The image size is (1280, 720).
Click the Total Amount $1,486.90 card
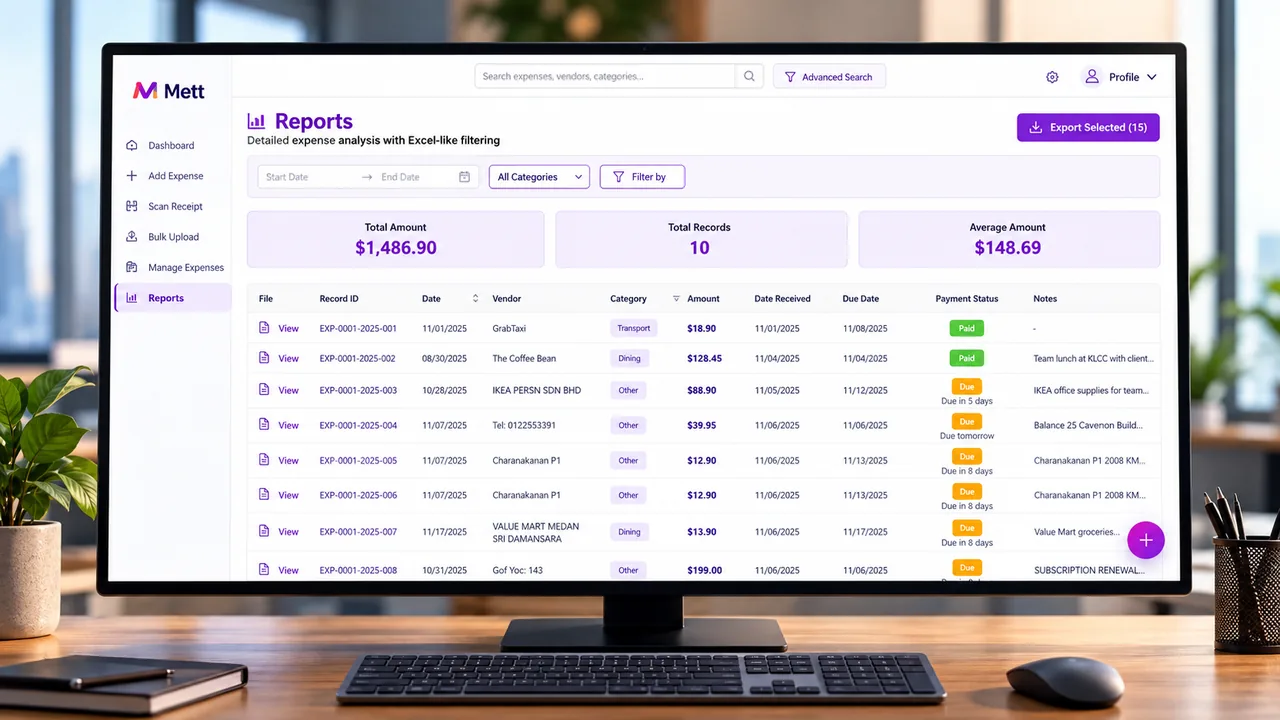pos(395,239)
